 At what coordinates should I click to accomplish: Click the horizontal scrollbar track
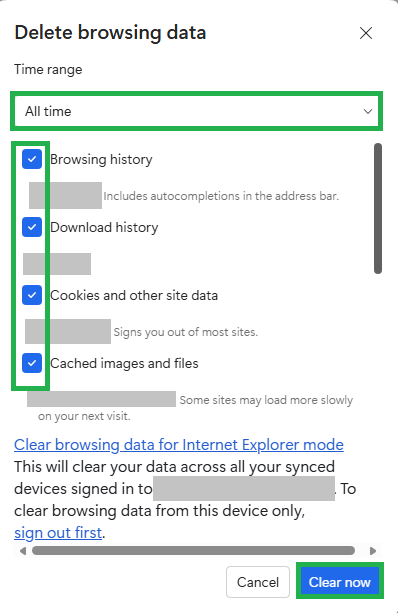pos(194,551)
